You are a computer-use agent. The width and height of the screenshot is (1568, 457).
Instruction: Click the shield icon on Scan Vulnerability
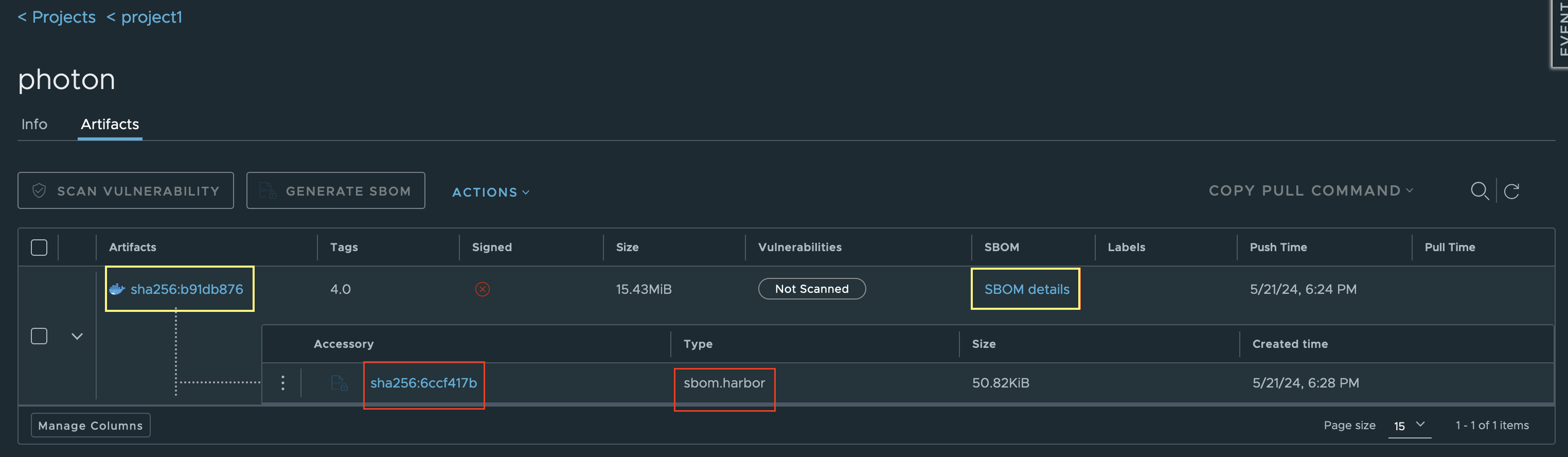coord(40,191)
